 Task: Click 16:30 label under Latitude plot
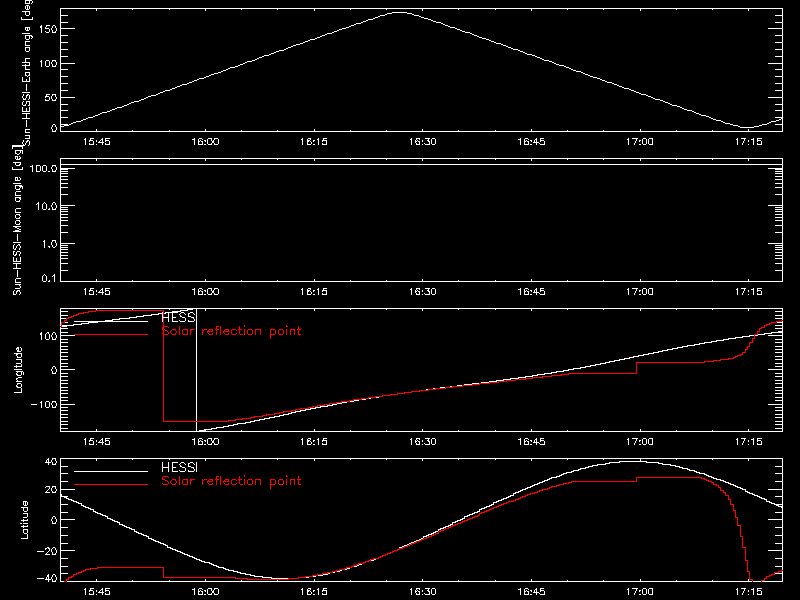[422, 591]
